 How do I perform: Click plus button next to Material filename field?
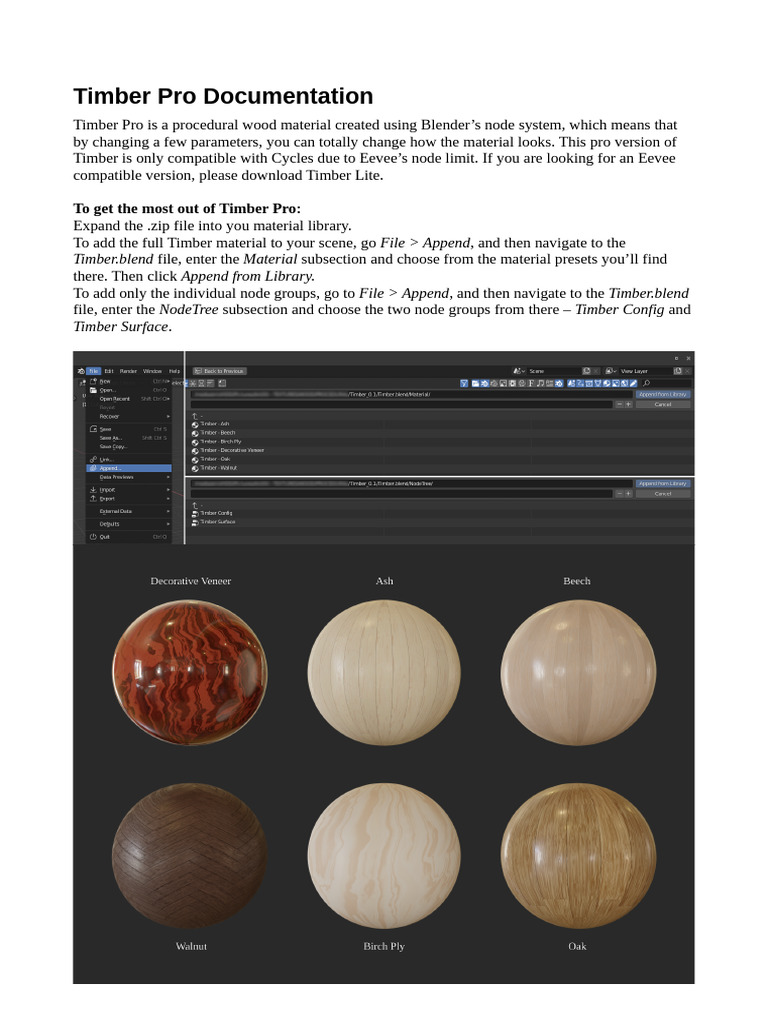click(x=628, y=404)
